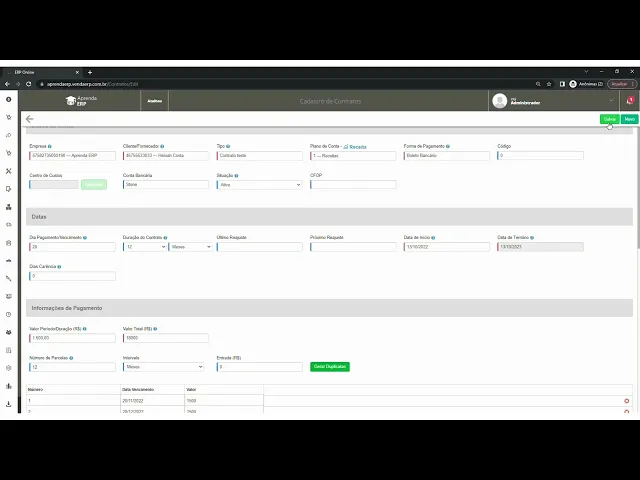Click the Conta Bancária field showing Stone
This screenshot has height=480, width=640.
pyautogui.click(x=166, y=184)
